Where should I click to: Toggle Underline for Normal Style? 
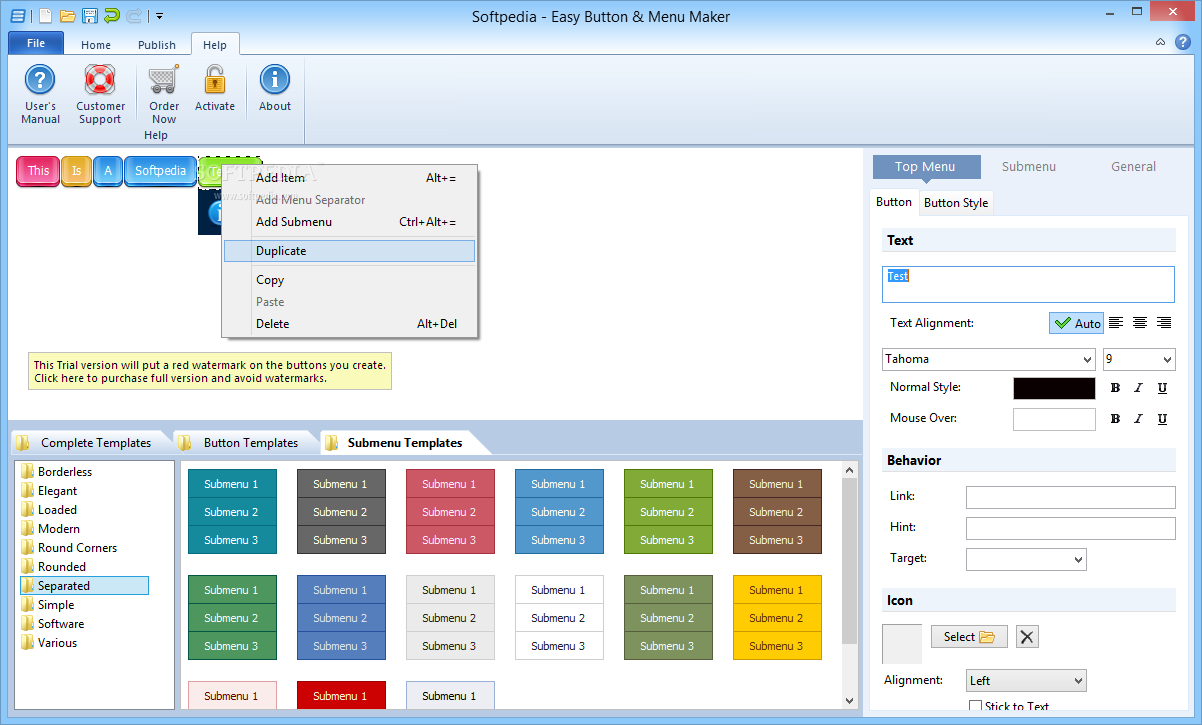pos(1162,388)
